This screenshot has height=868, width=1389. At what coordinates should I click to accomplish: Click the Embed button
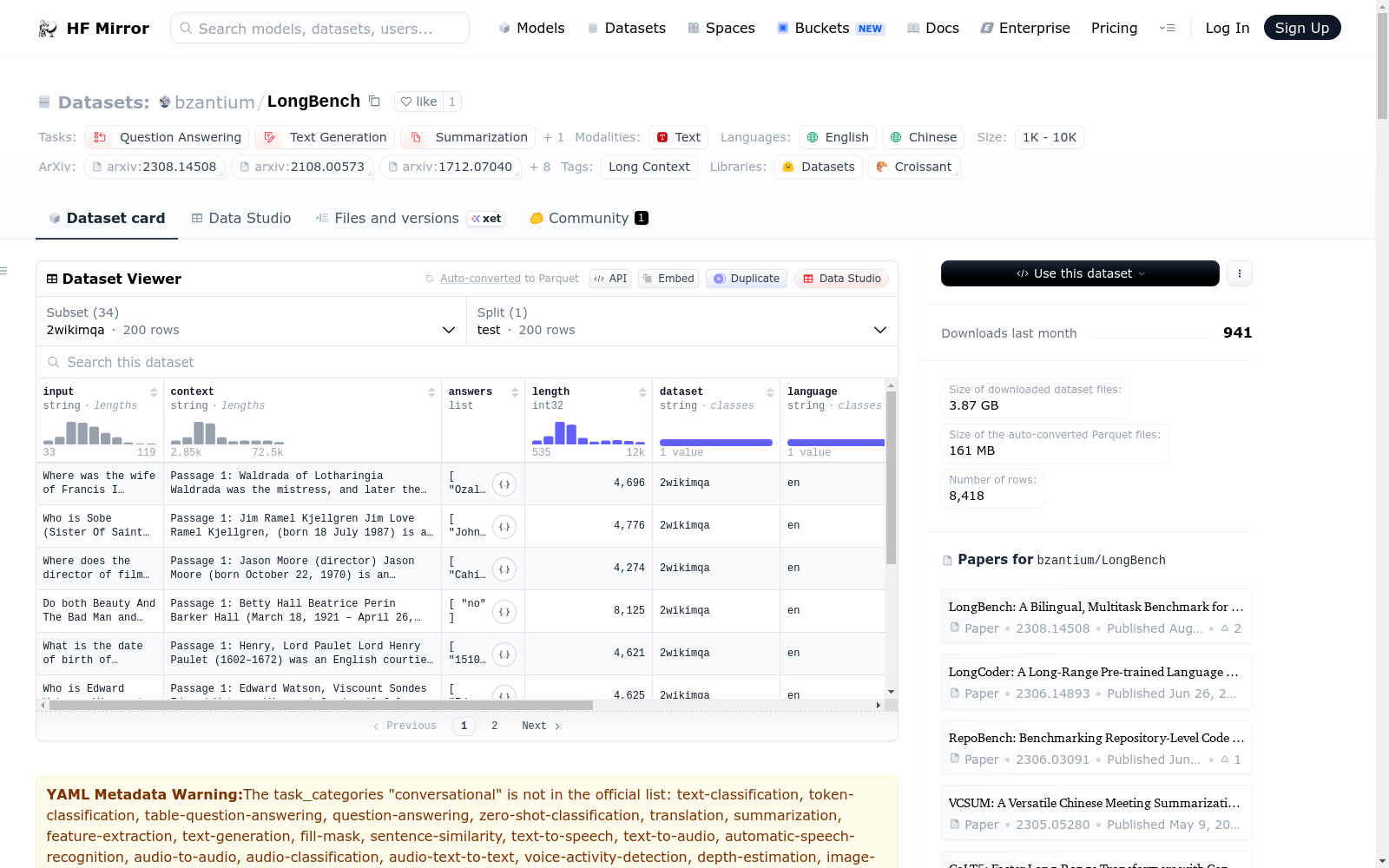668,279
